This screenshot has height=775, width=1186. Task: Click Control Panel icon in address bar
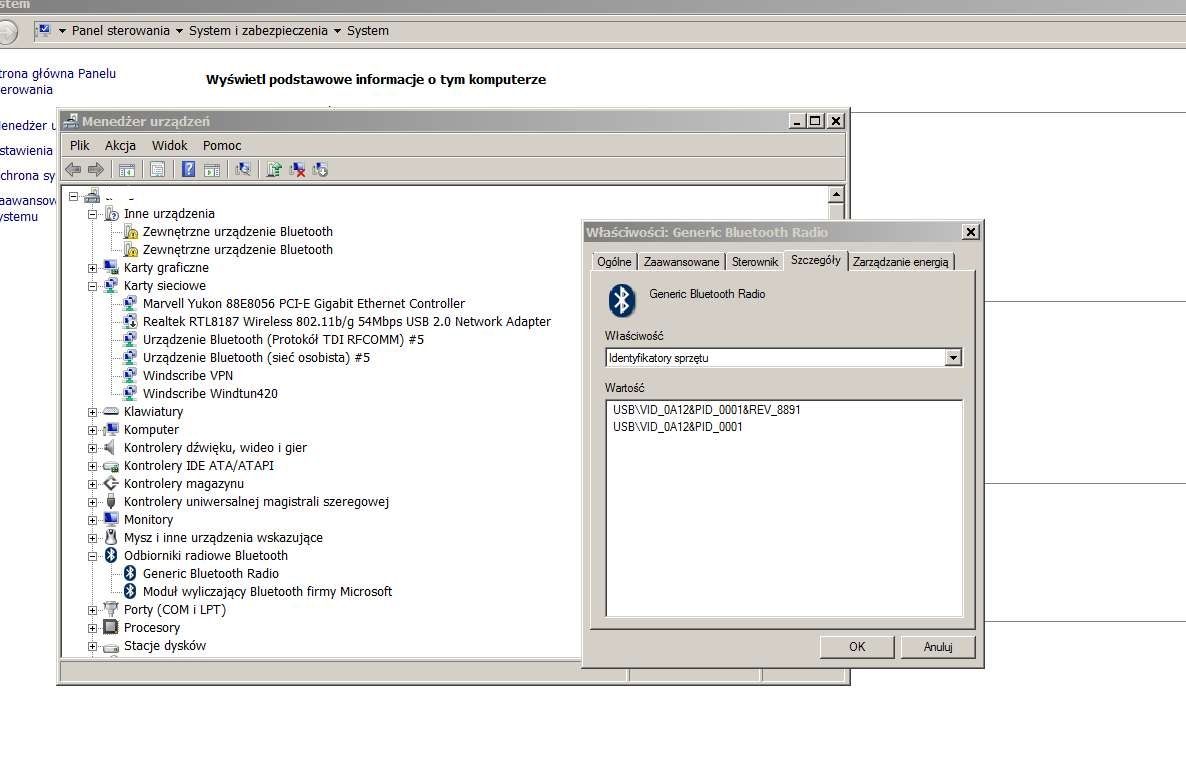[x=43, y=30]
